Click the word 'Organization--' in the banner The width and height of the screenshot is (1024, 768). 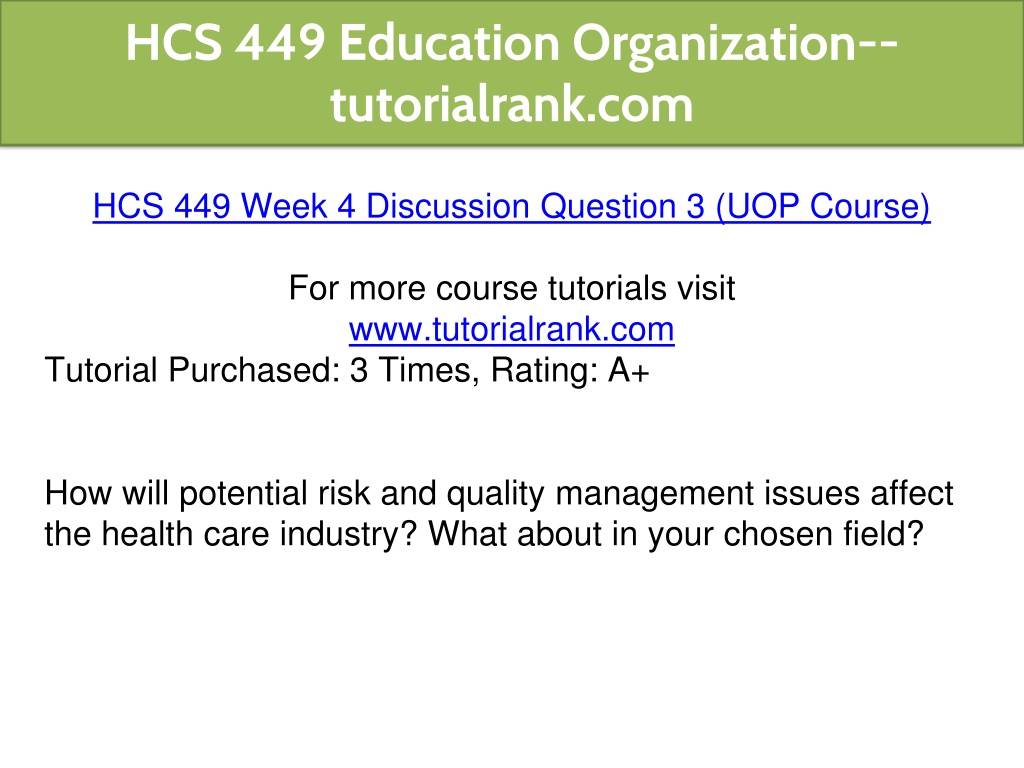coord(735,43)
